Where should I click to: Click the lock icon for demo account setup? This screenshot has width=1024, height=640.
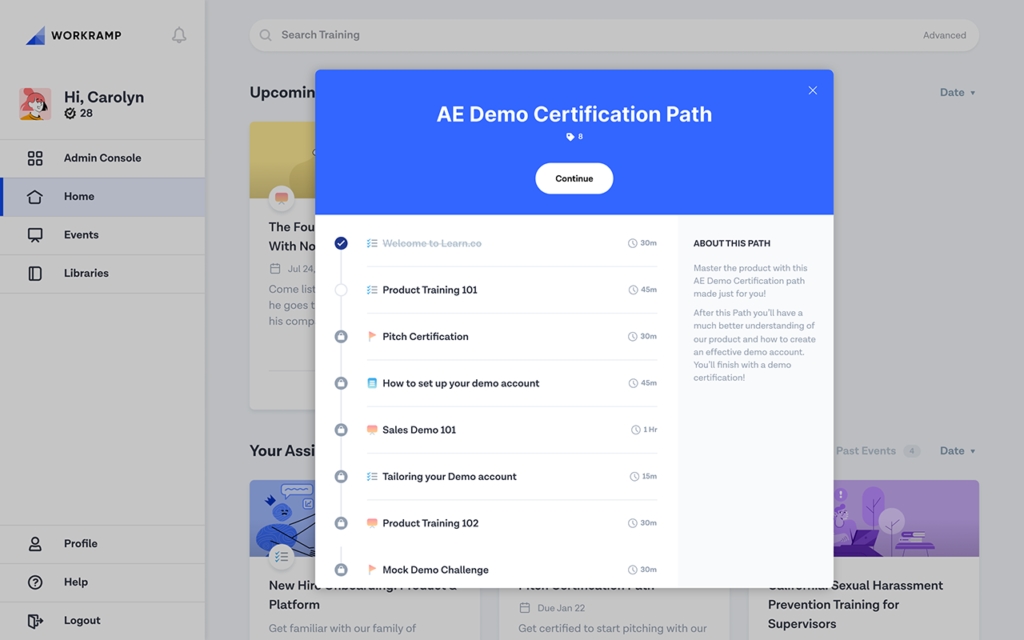point(341,383)
